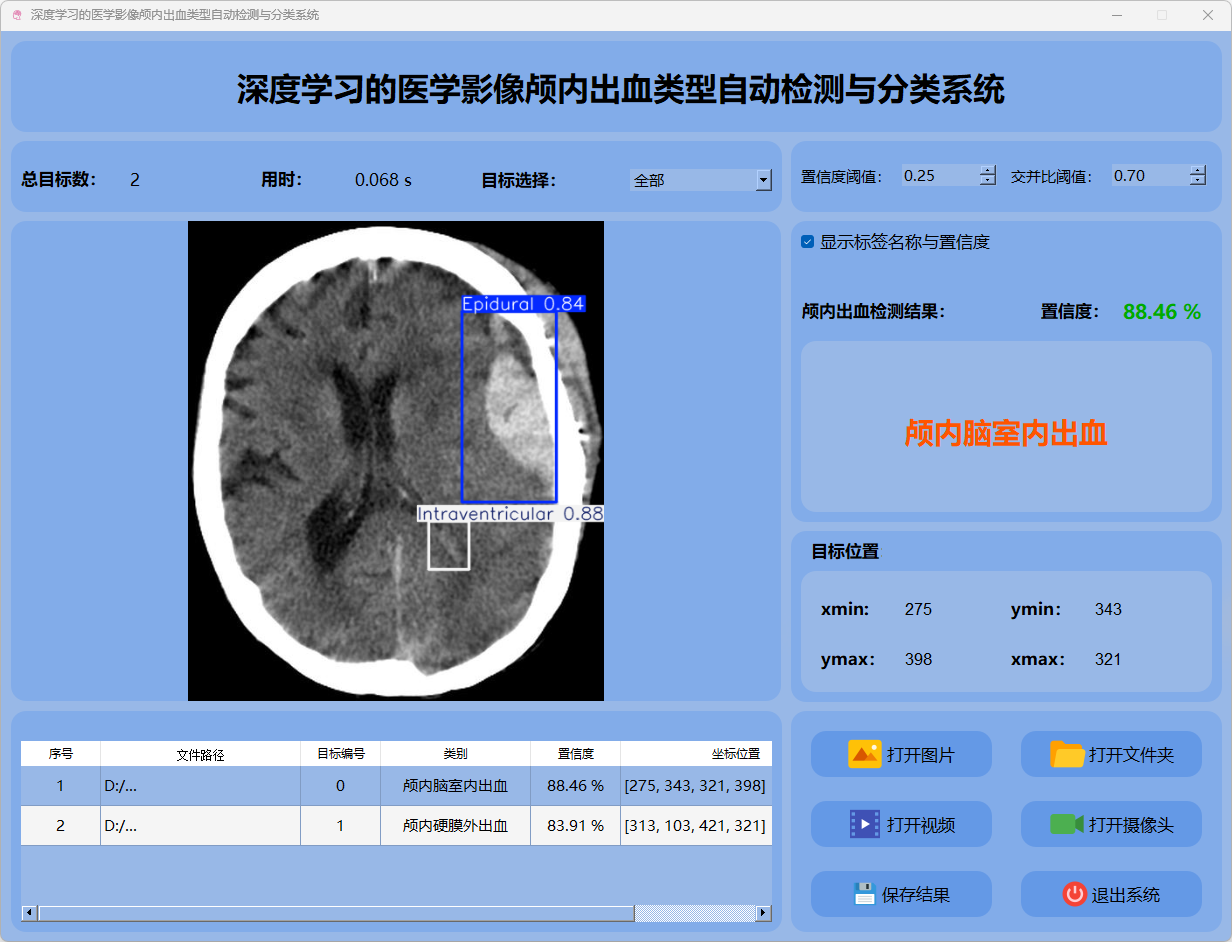Click the app icon in the title bar
1232x942 pixels.
[16, 15]
